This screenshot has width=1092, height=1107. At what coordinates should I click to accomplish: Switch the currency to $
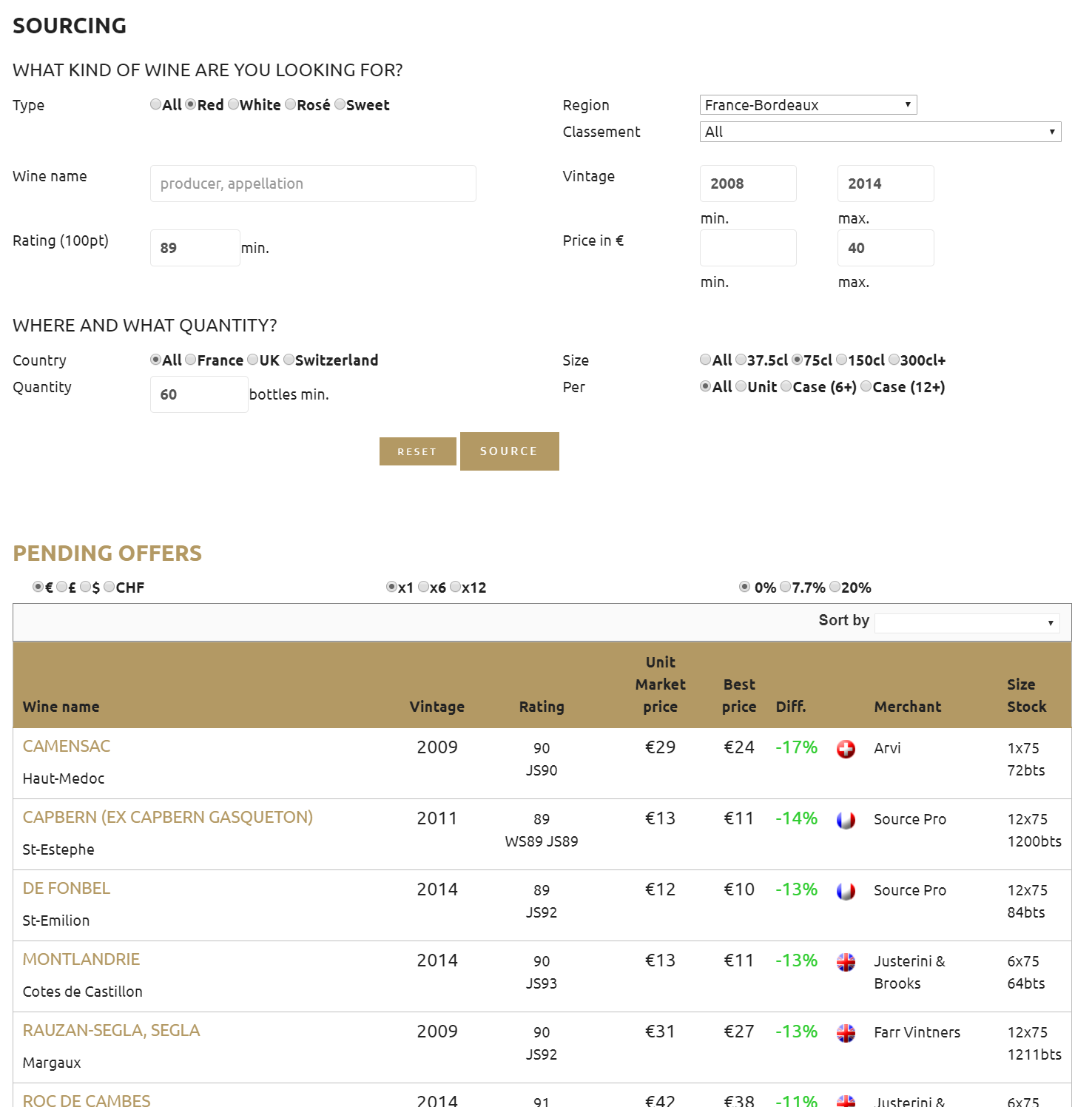[86, 587]
